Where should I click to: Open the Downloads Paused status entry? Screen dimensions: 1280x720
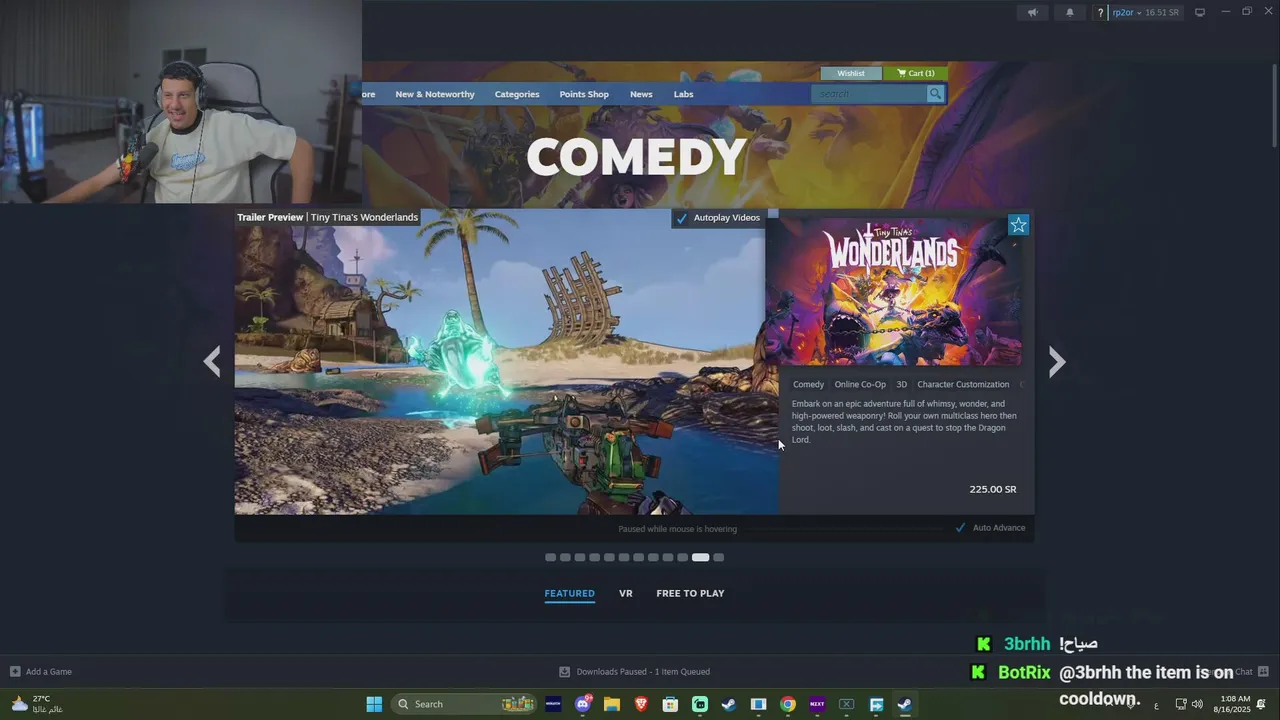643,672
